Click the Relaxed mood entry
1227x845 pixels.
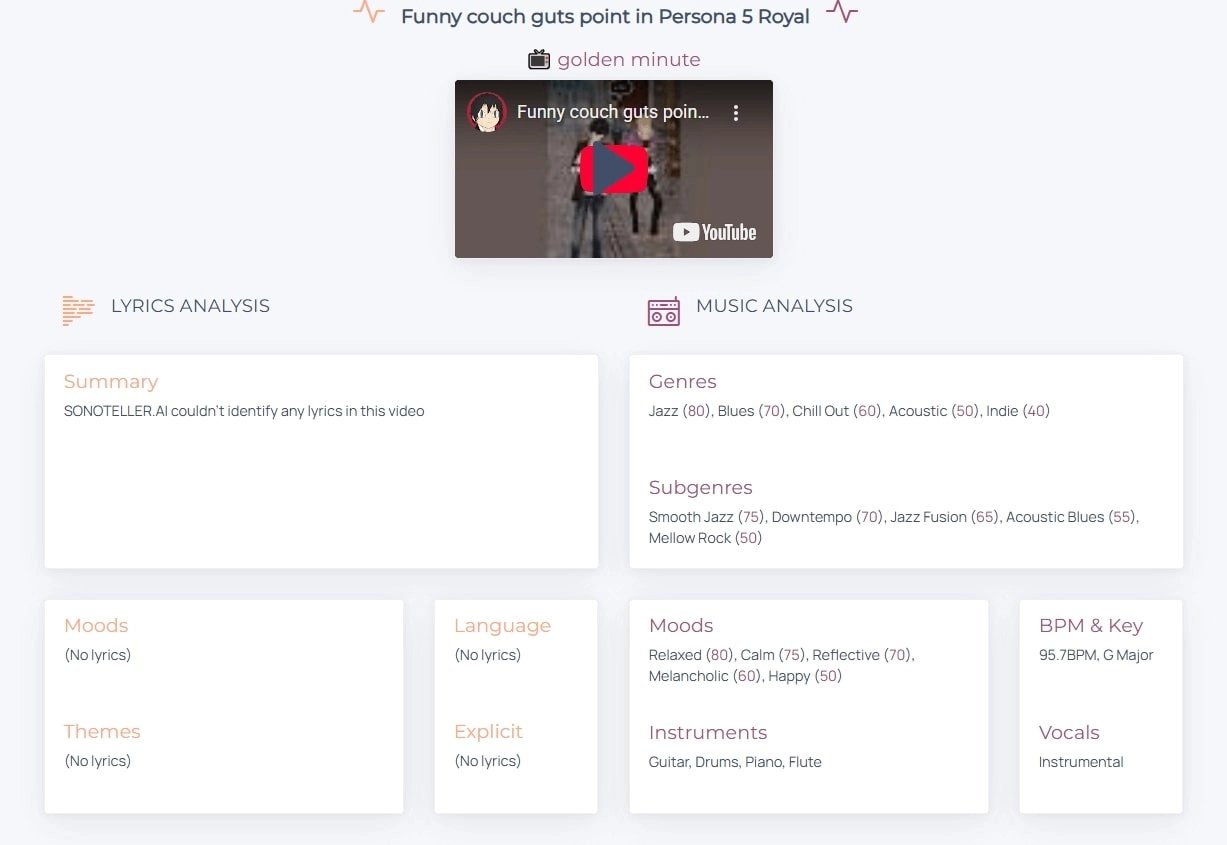click(x=675, y=655)
